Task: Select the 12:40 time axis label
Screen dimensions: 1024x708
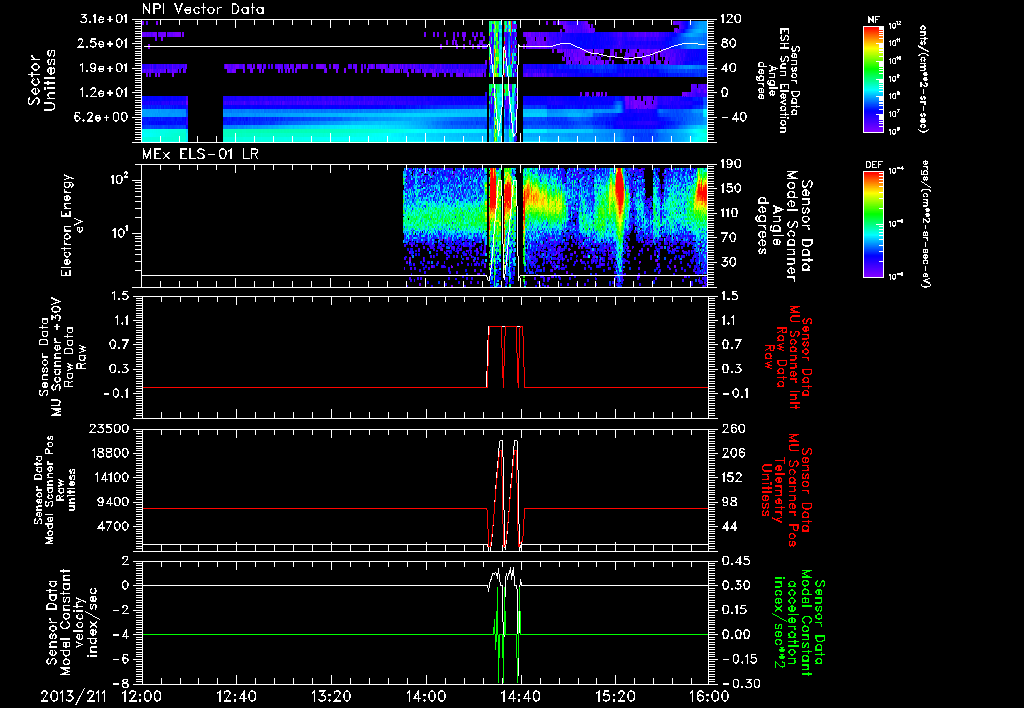Action: click(236, 695)
